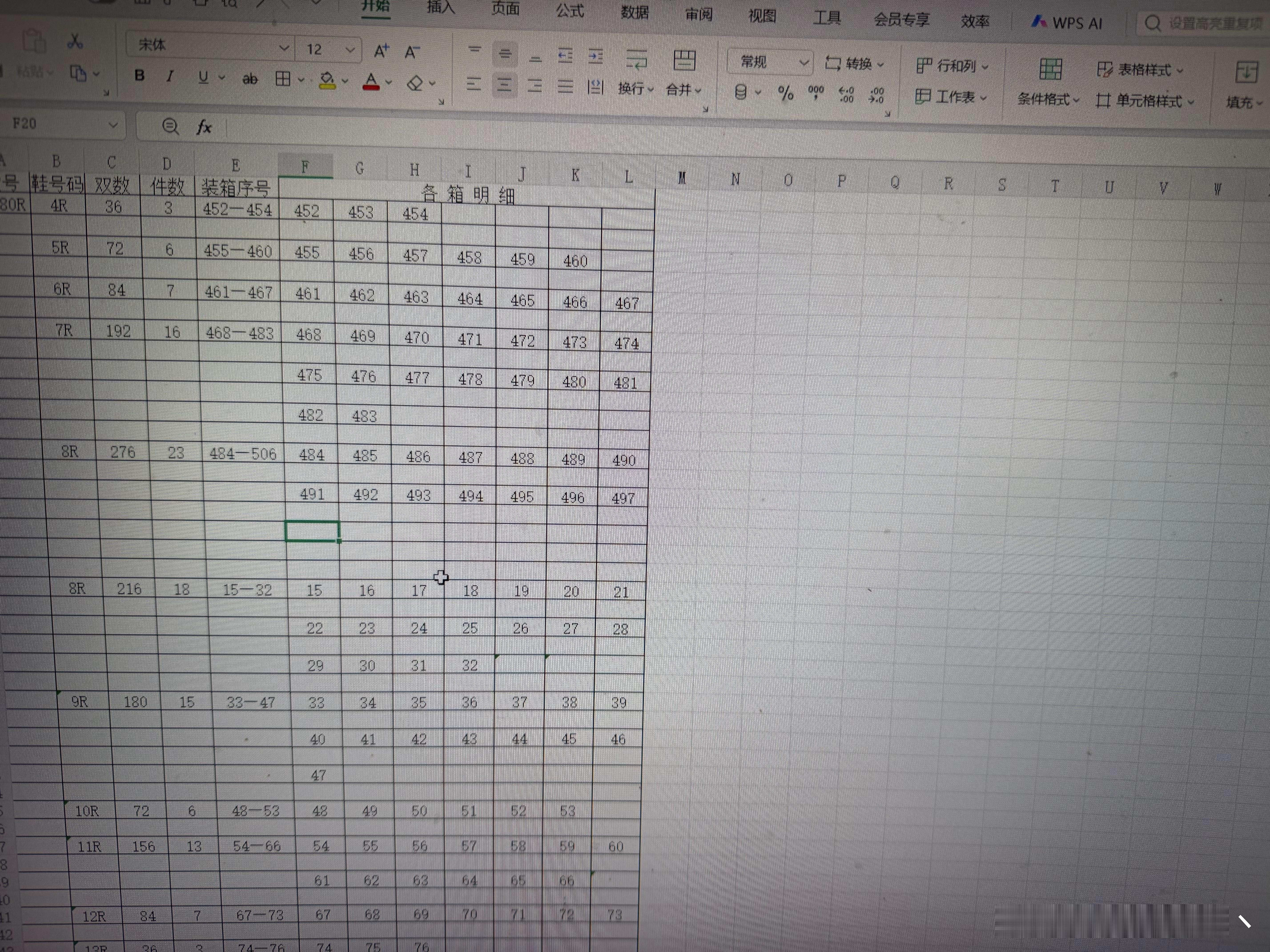Open the number format dialog launcher arrow
This screenshot has width=1270, height=952.
[x=888, y=114]
